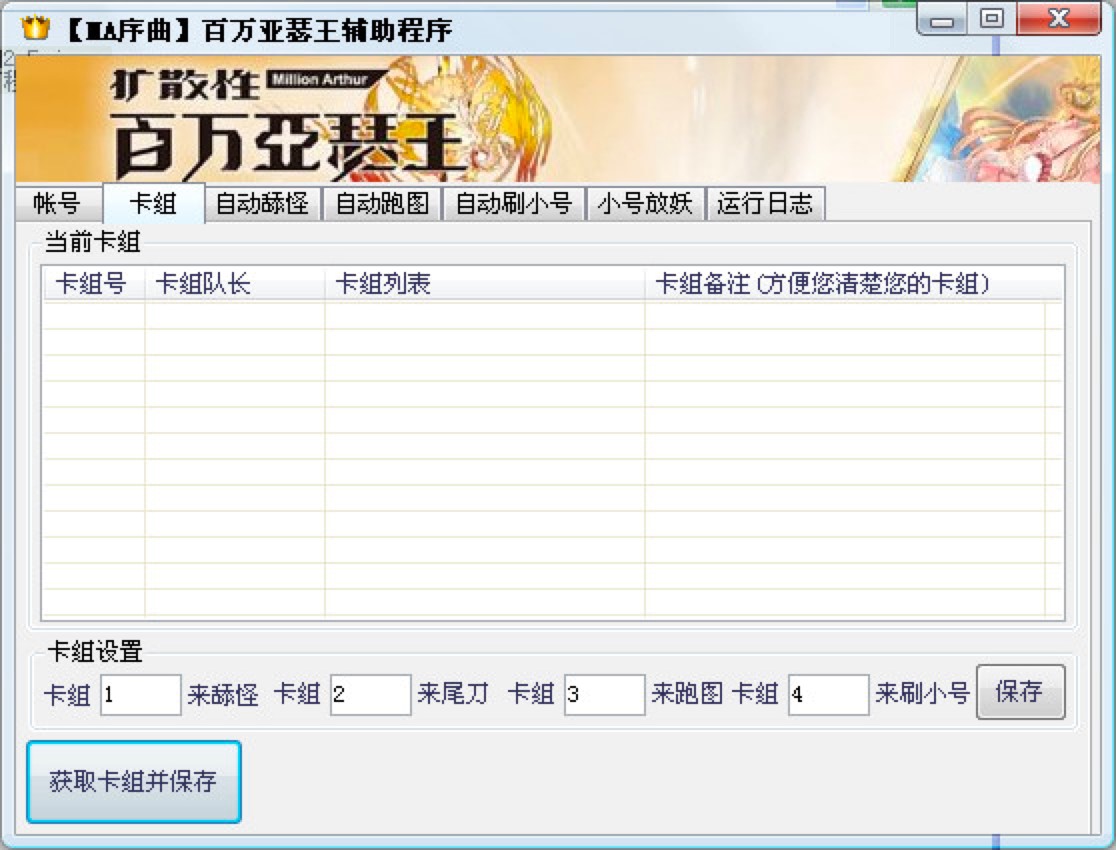The image size is (1116, 850).
Task: Sort by the 卡组列表 column header
Action: [485, 283]
